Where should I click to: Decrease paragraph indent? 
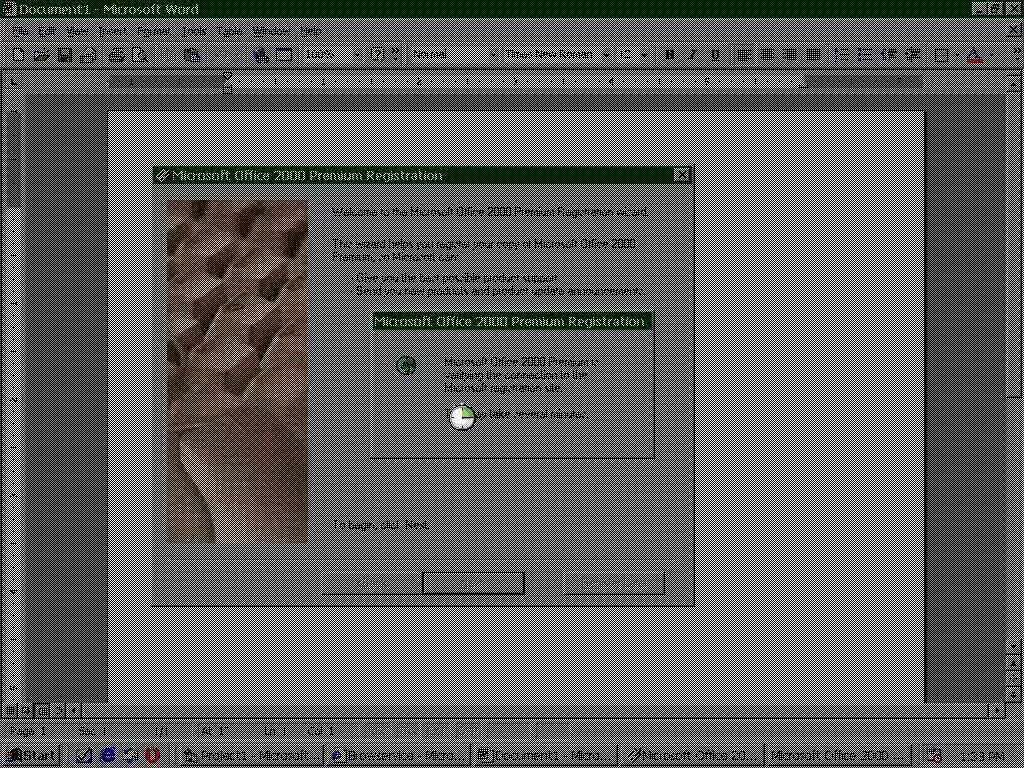point(888,55)
